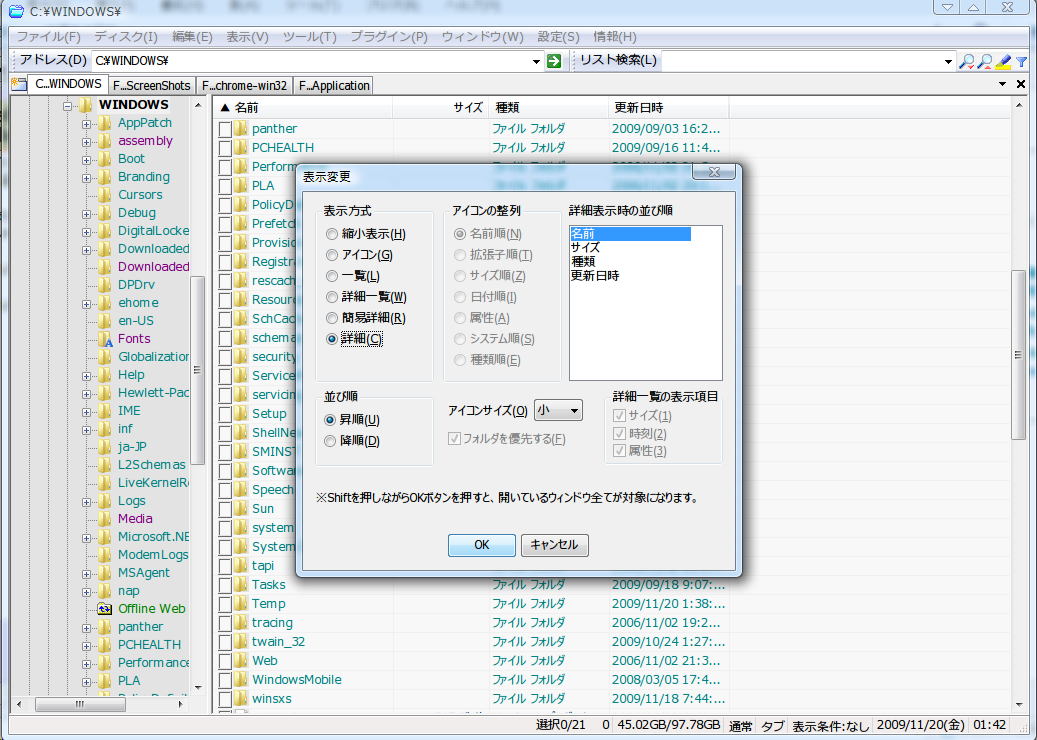
Task: Collapse the WINDOWS tree node
Action: 67,106
